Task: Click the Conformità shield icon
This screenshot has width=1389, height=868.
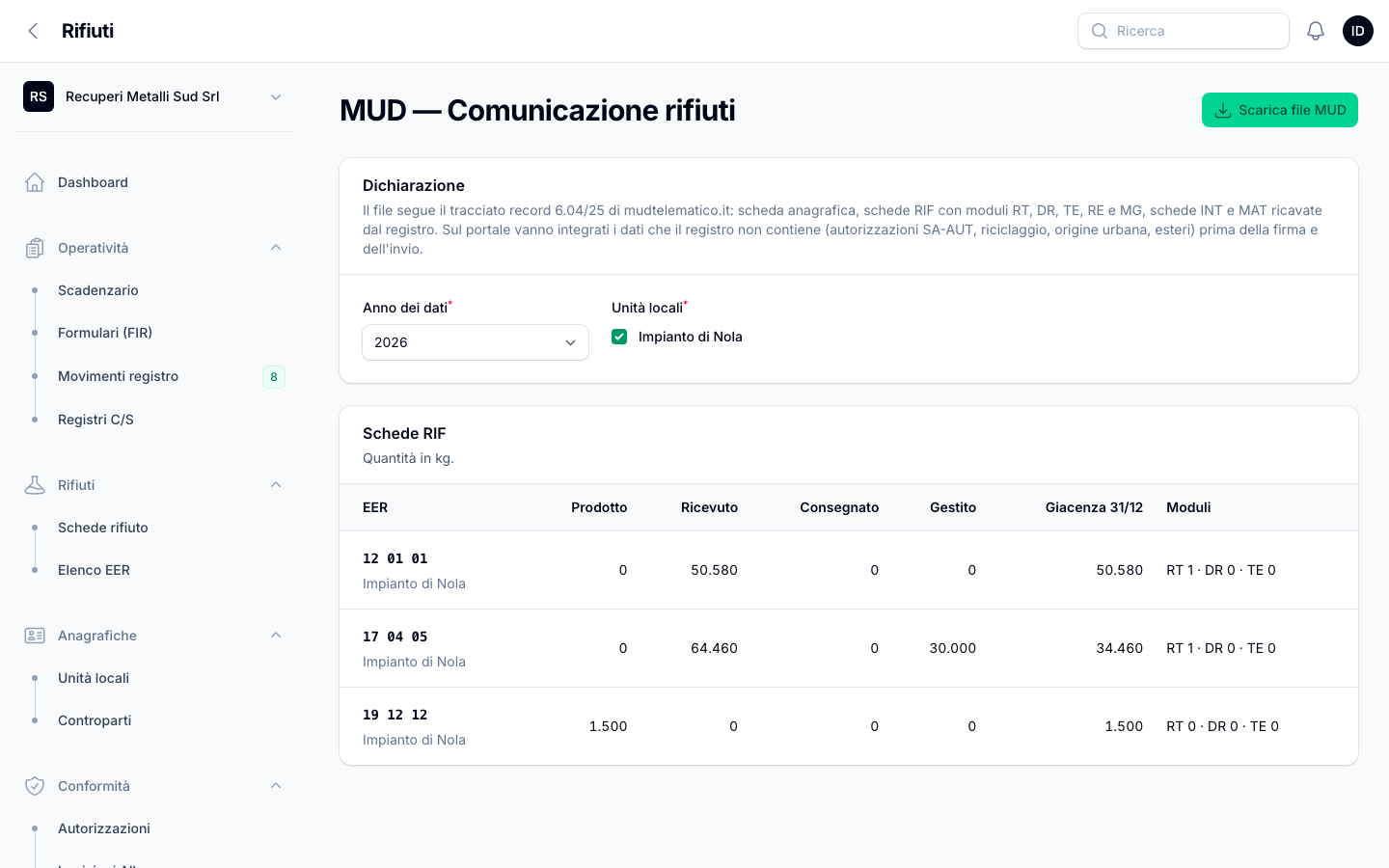Action: (35, 786)
